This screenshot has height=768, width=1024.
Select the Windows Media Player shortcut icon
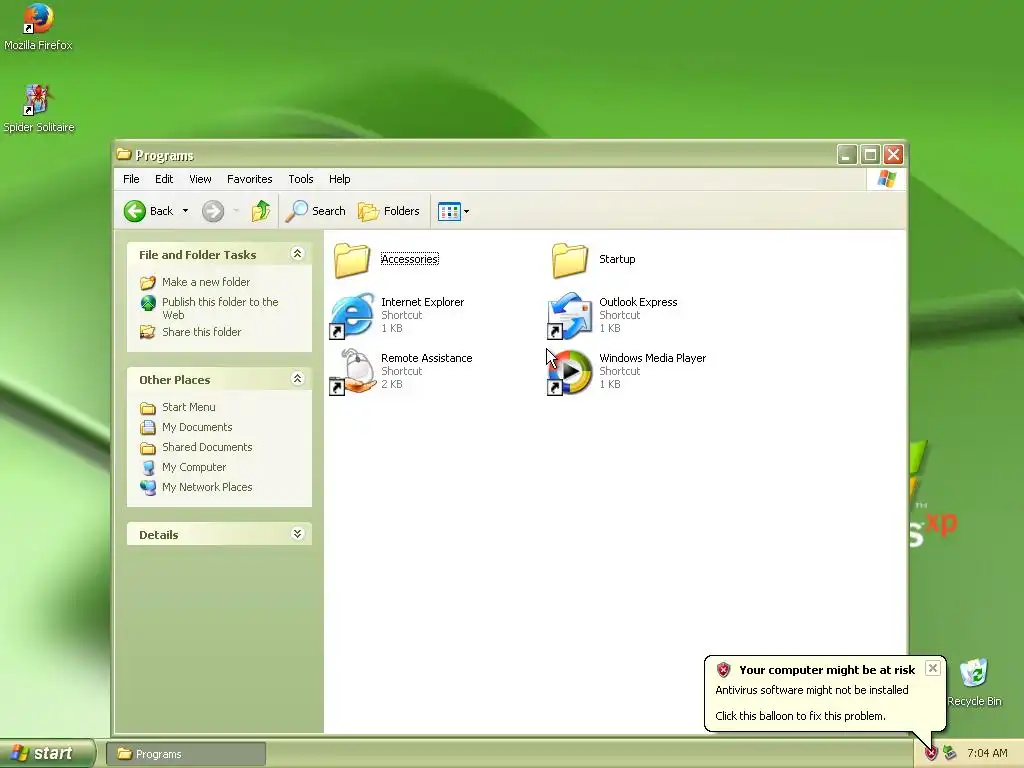[x=569, y=372]
